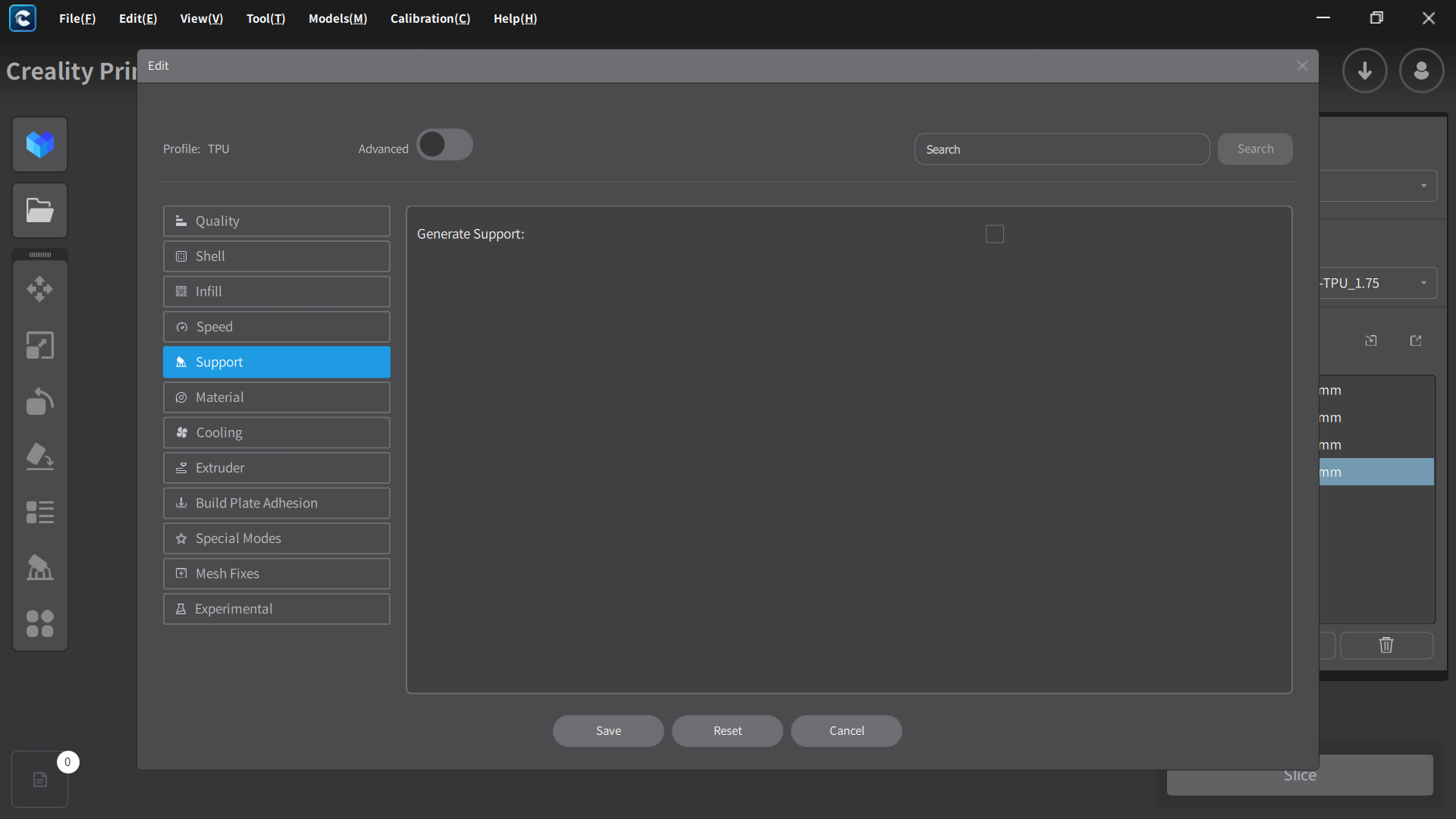Select the lay-flat face tool icon

[x=40, y=457]
